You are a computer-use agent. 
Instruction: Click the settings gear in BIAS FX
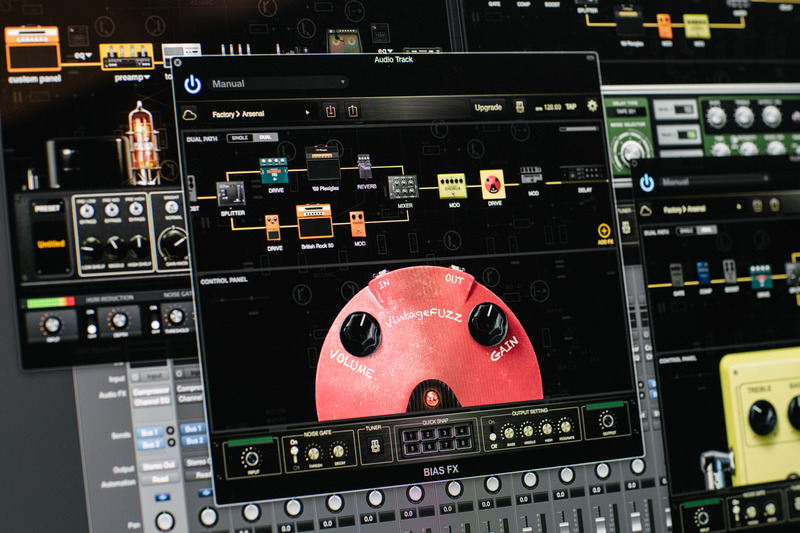592,106
